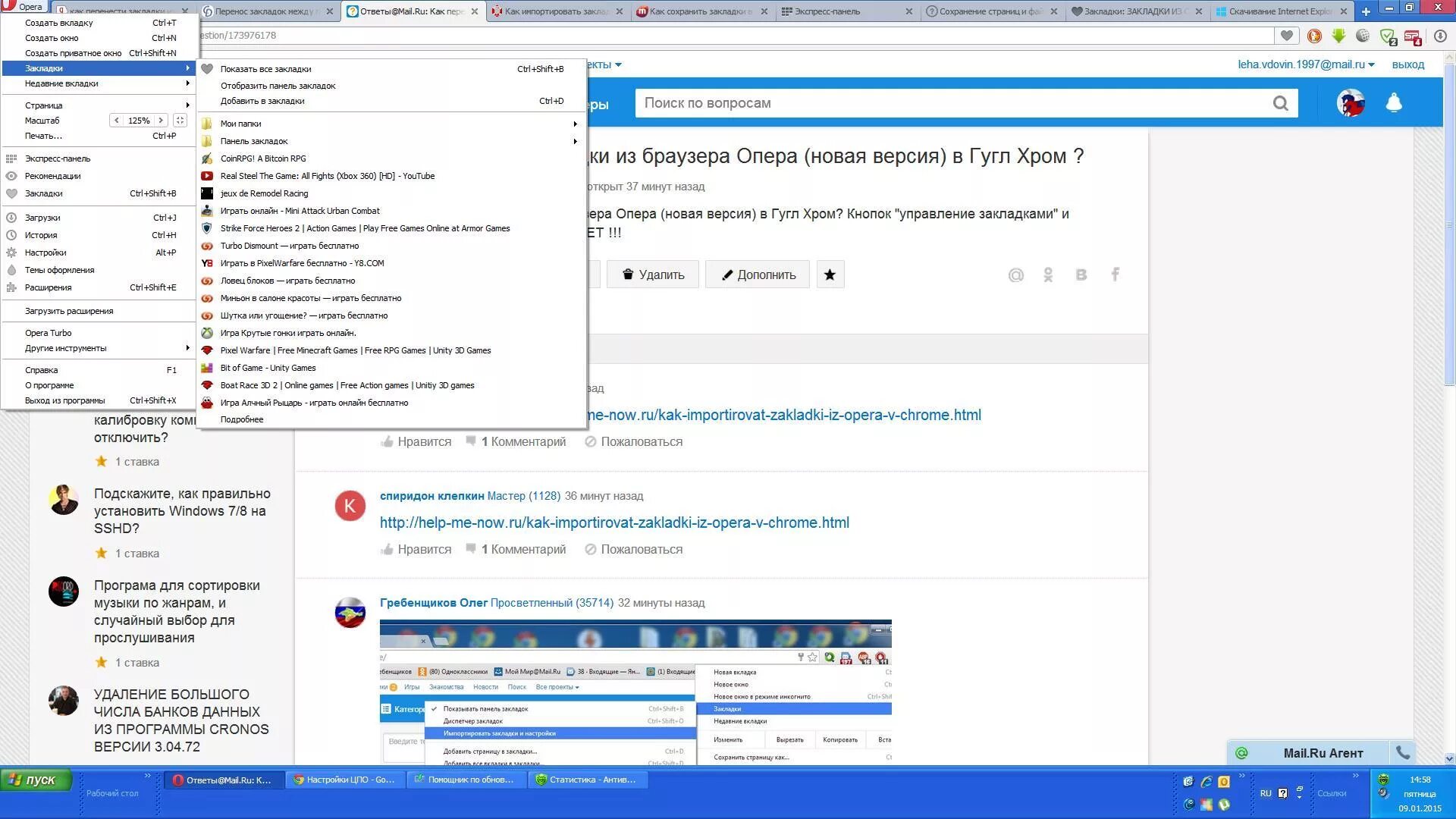Open the answer screenshot thumbnail
This screenshot has height=819, width=1456.
[x=635, y=692]
